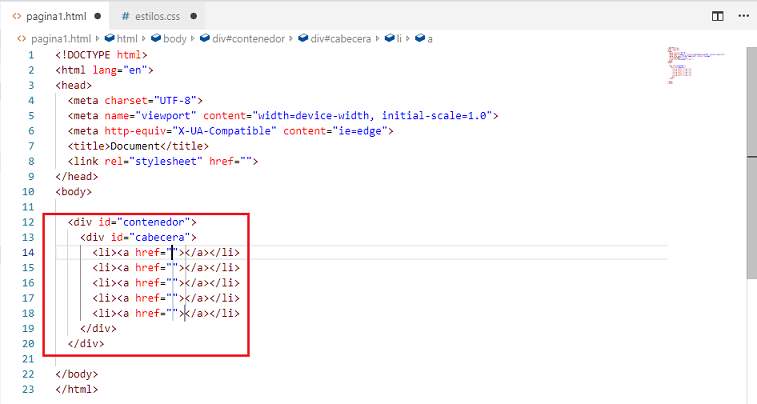Click the closing </body> tag
The width and height of the screenshot is (757, 404).
77,374
